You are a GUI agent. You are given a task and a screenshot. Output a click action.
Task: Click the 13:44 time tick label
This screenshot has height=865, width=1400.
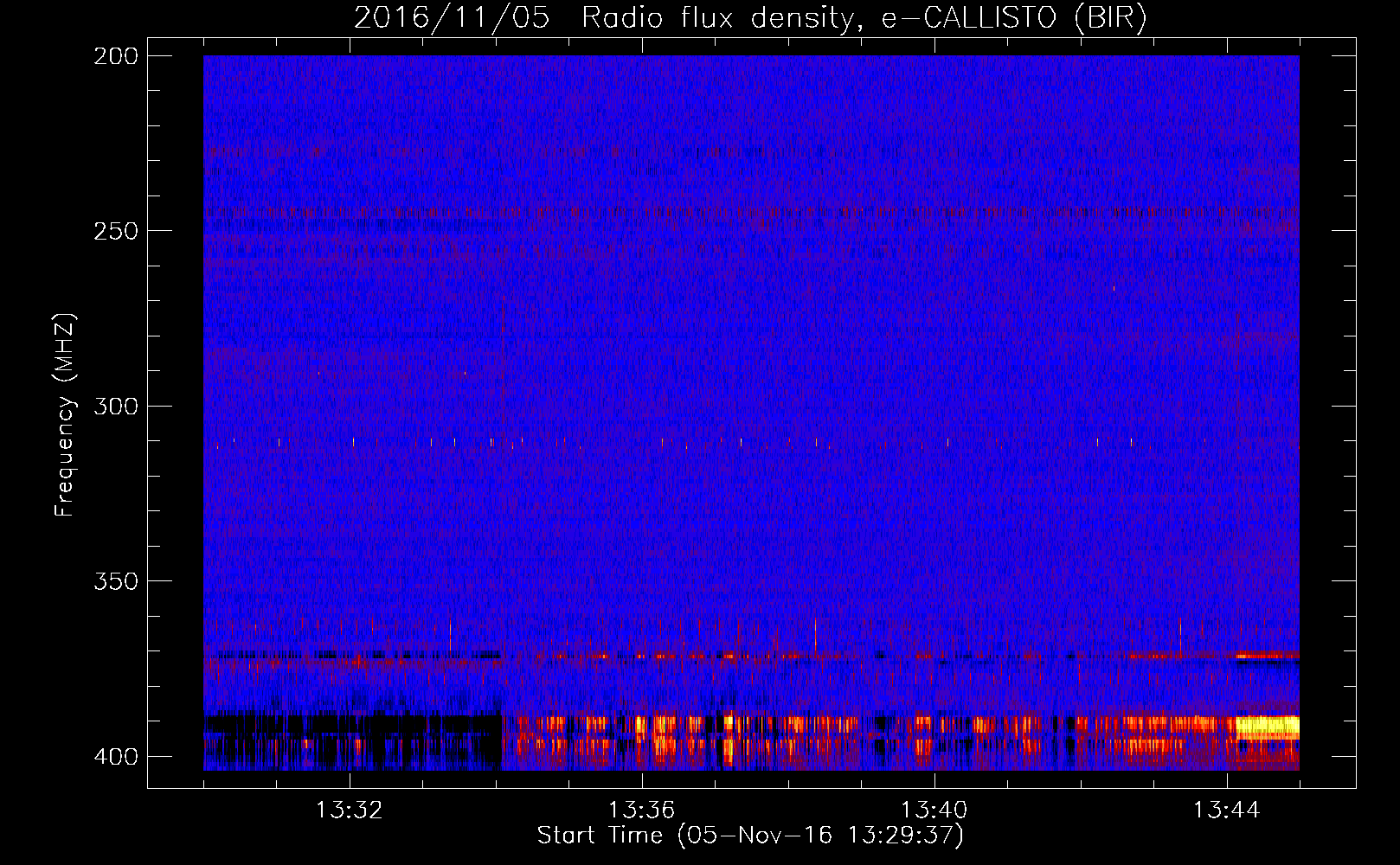coord(1227,811)
